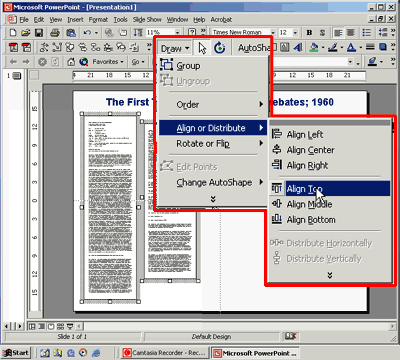The height and width of the screenshot is (360, 400).
Task: Click the Save floppy disk icon
Action: [39, 33]
